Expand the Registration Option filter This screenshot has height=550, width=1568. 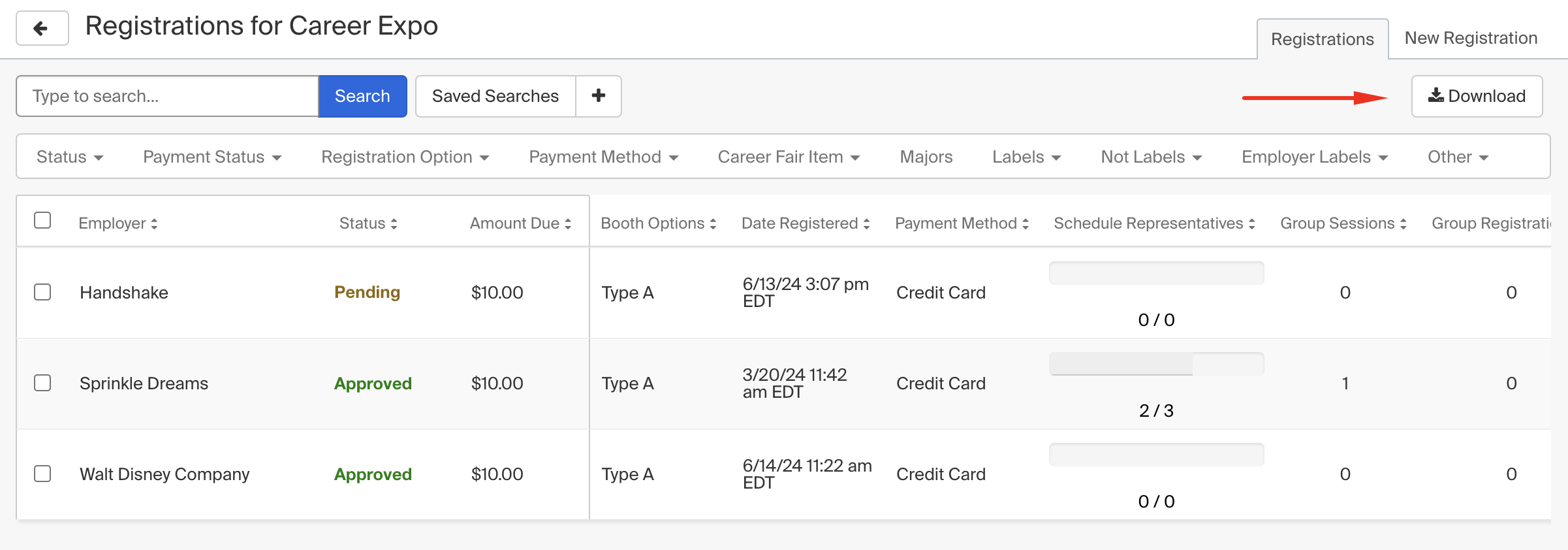tap(405, 157)
